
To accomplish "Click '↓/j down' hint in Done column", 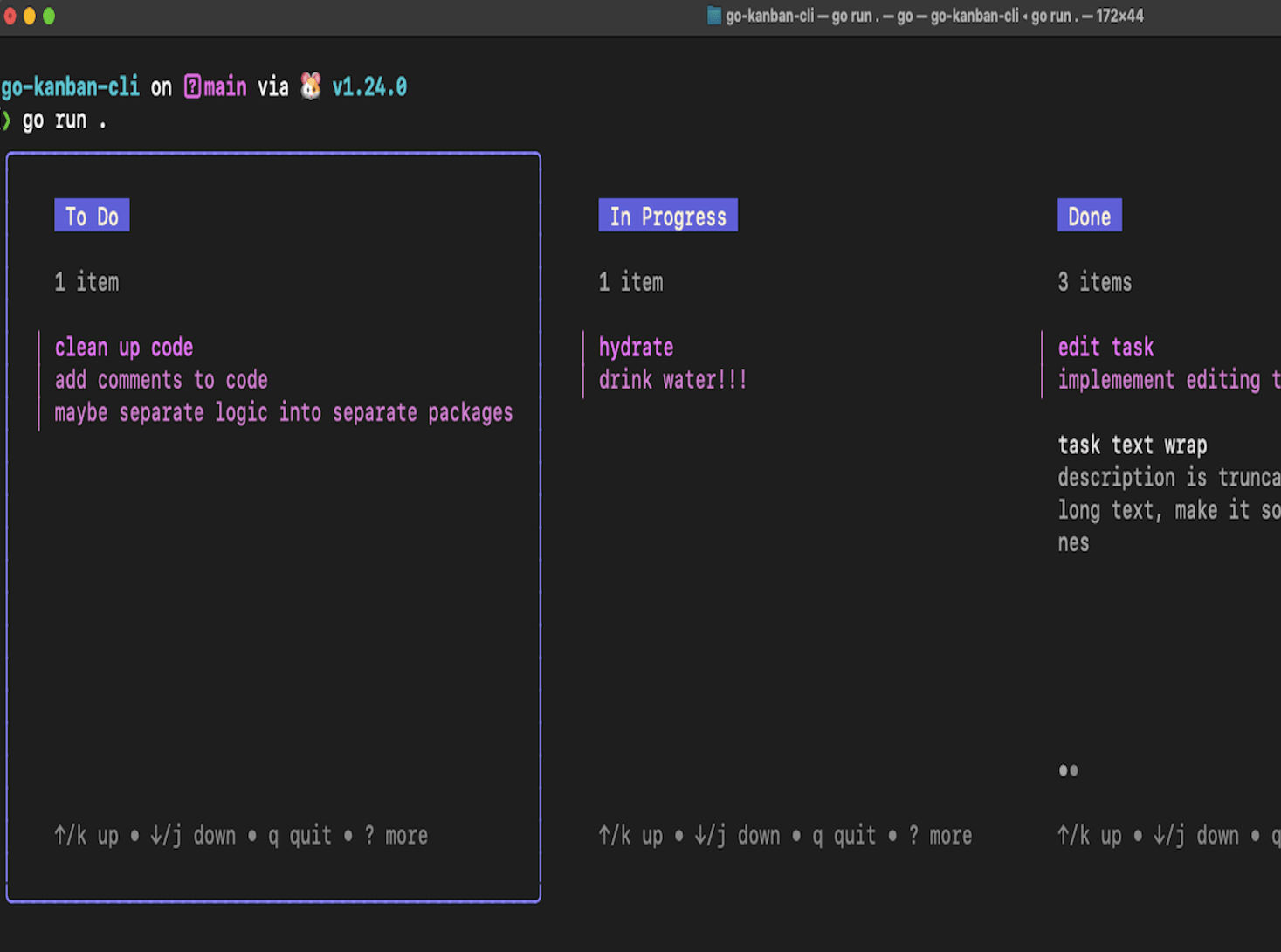I will point(1196,836).
